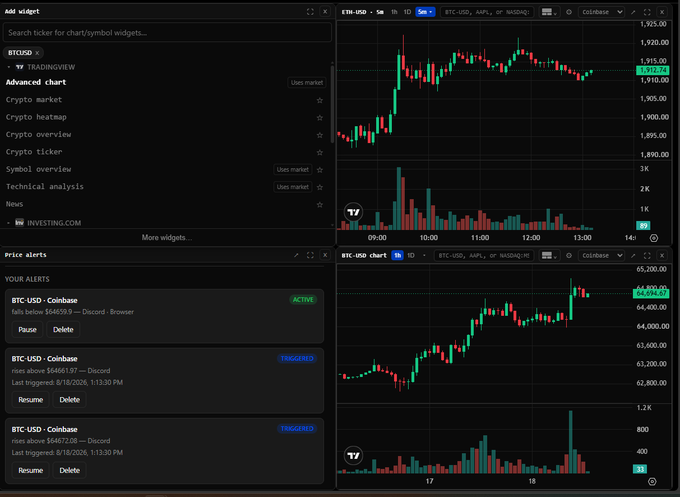Pop out the BTC-USD chart panel
680x497 pixels.
(x=633, y=255)
